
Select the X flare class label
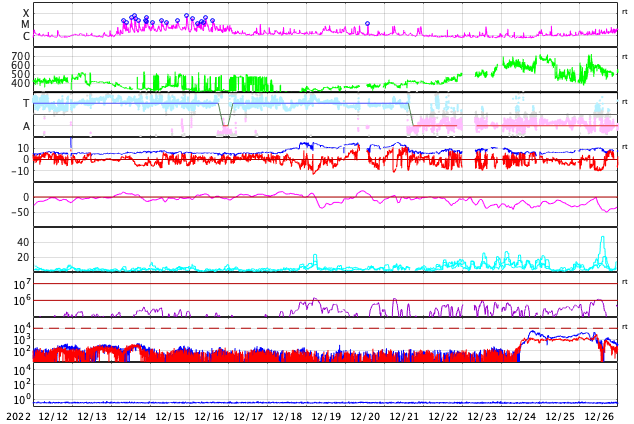[x=26, y=13]
